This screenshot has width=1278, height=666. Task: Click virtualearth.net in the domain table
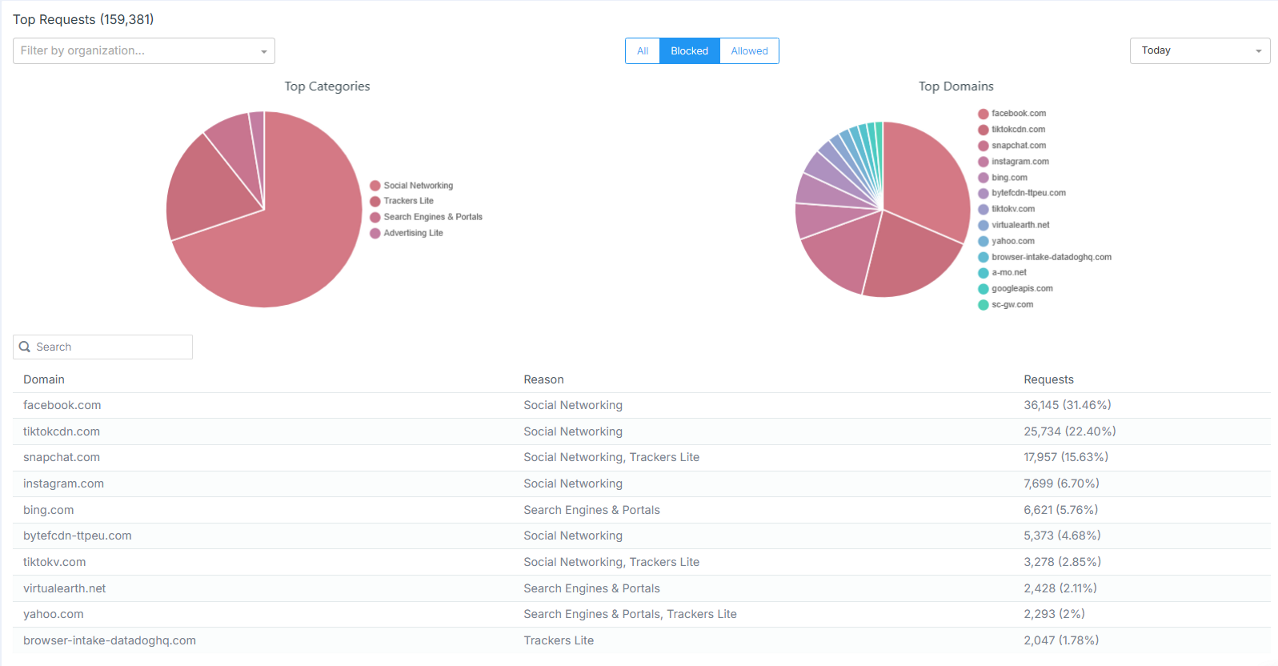65,588
